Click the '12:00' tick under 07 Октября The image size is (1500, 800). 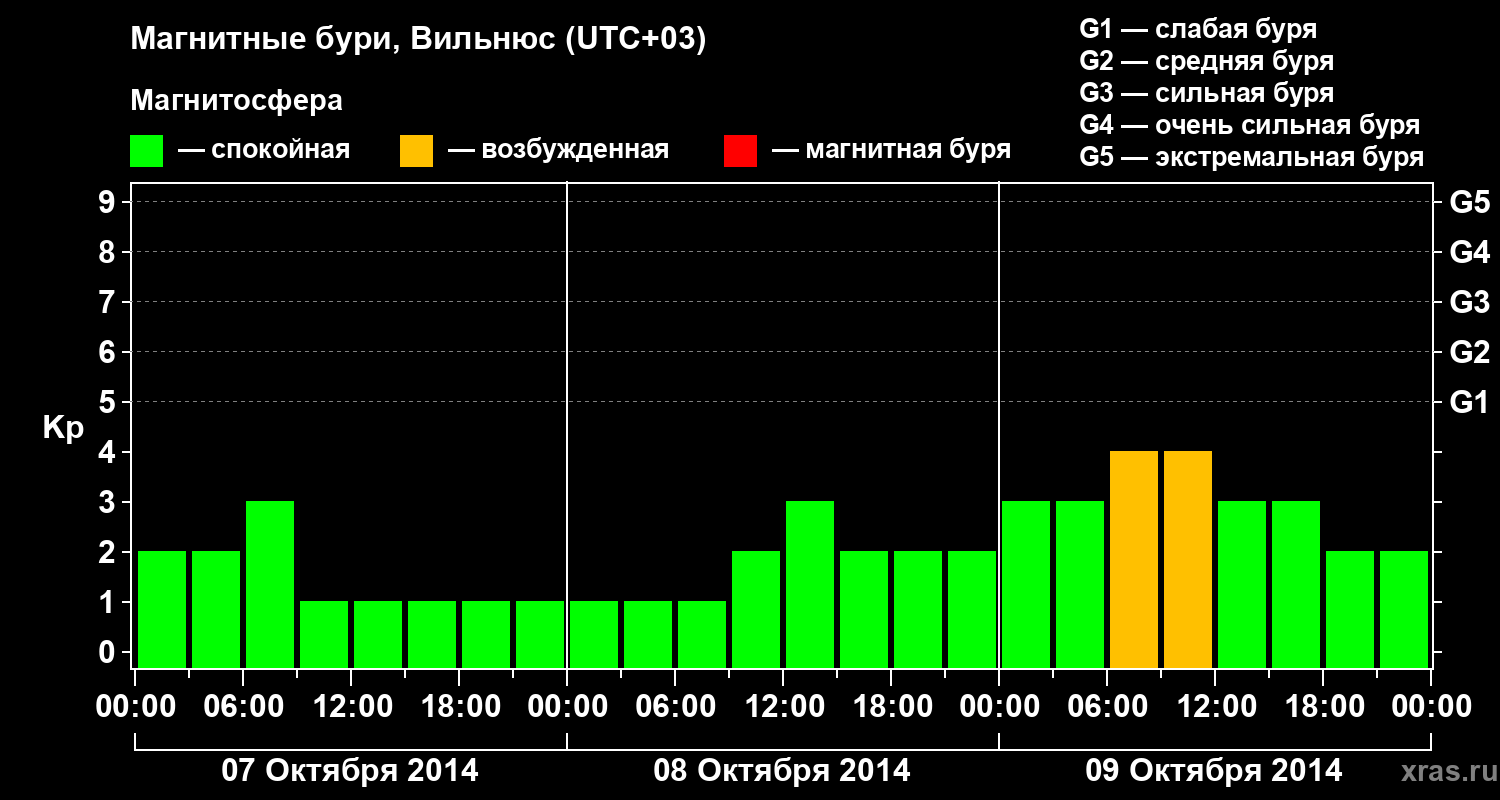tap(352, 707)
